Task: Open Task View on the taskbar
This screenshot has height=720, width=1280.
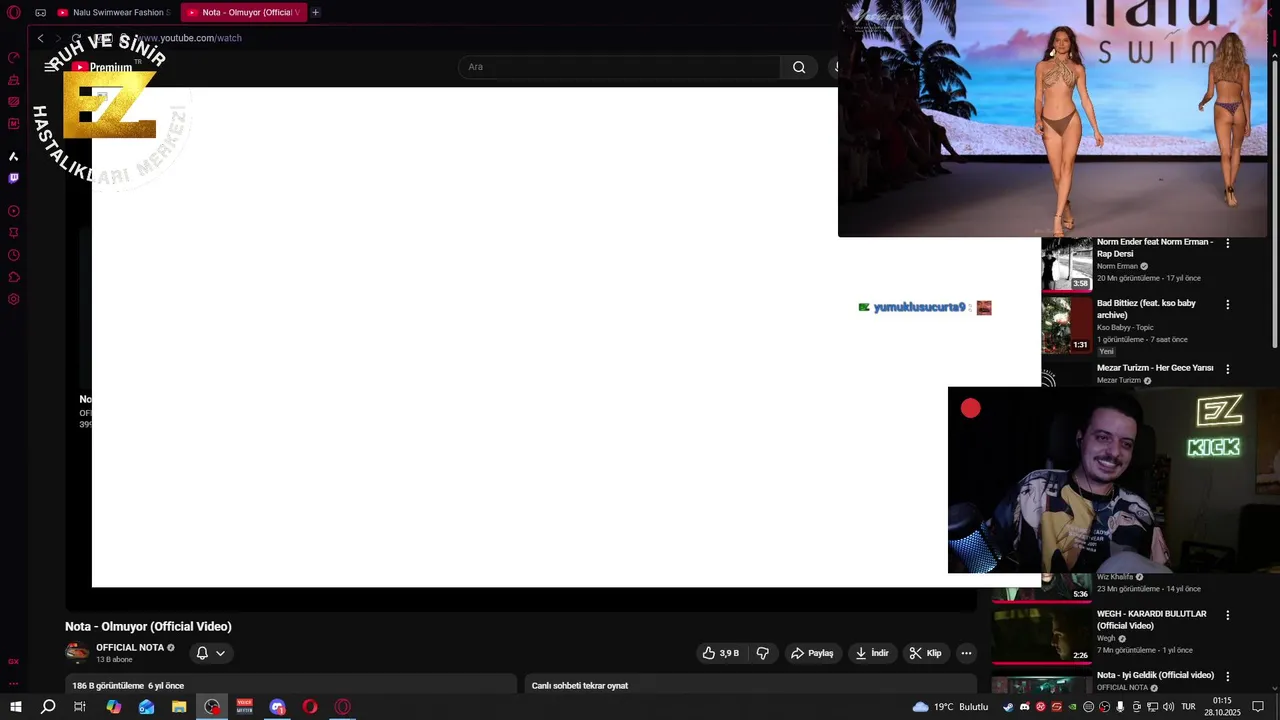Action: point(80,707)
